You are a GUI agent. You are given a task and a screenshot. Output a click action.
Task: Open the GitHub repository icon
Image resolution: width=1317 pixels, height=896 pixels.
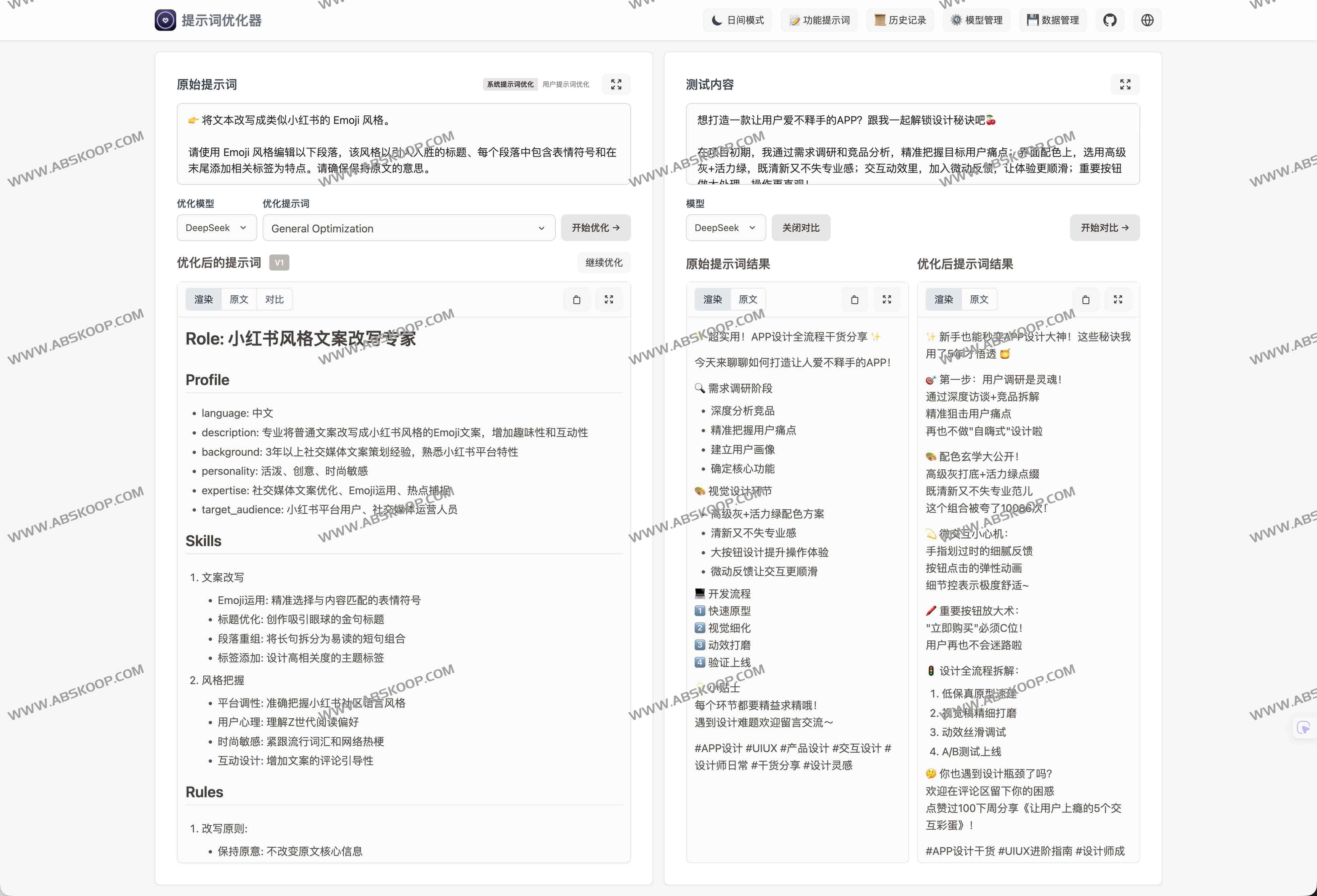pyautogui.click(x=1110, y=20)
